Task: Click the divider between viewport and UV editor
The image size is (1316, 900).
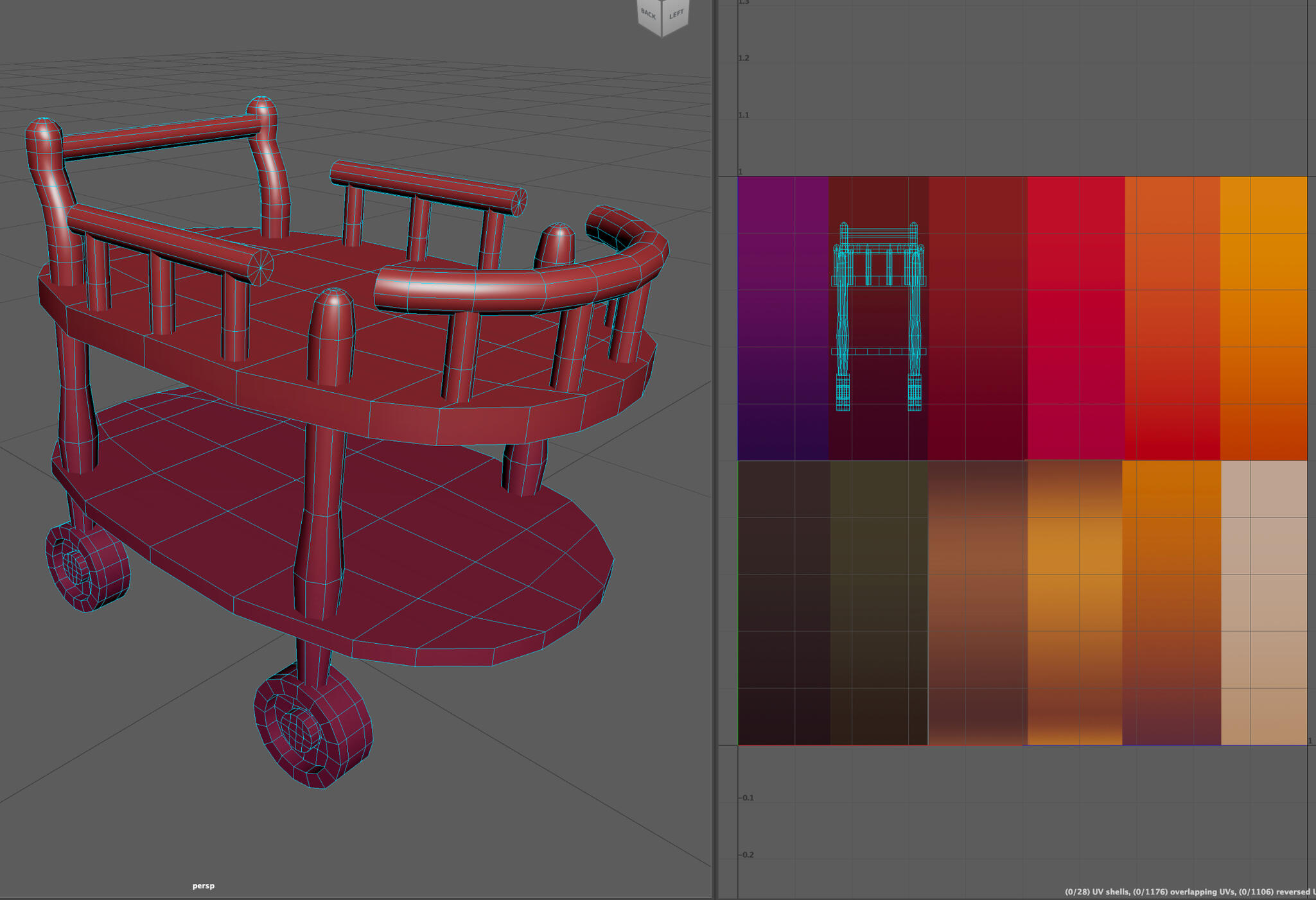Action: tap(715, 449)
